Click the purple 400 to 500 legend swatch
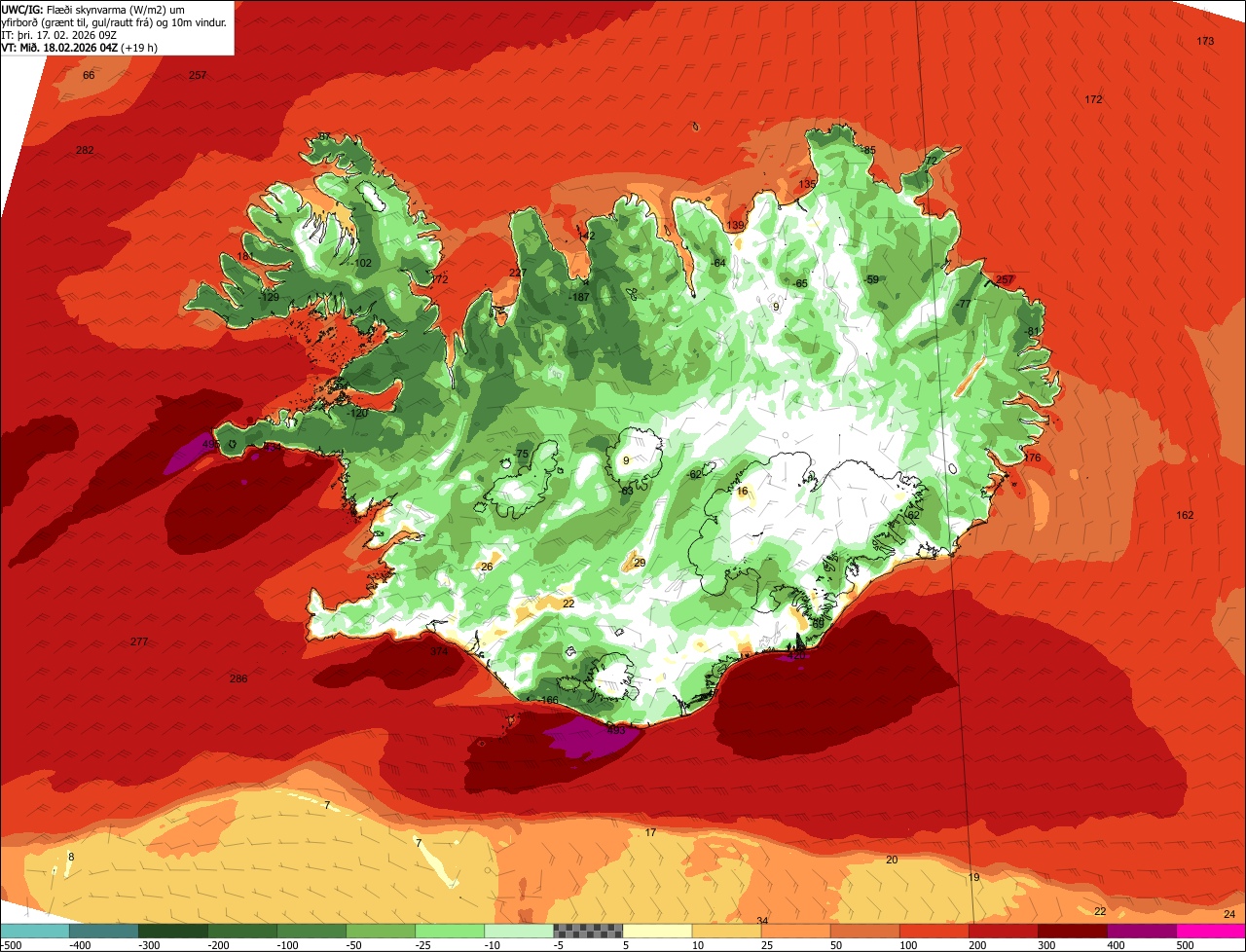Image resolution: width=1246 pixels, height=952 pixels. point(1140,931)
